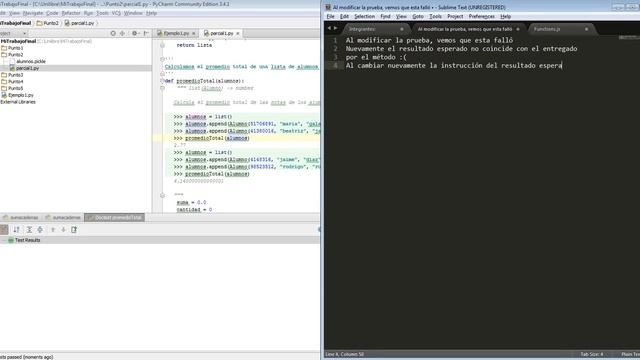Select parcial1.py in project tree
Viewport: 640px width, 360px height.
(24, 68)
